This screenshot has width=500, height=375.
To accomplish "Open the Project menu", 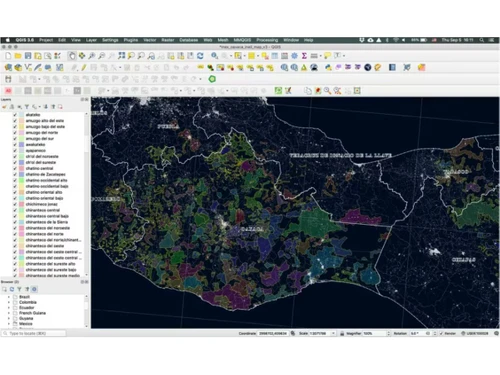I will click(x=46, y=40).
